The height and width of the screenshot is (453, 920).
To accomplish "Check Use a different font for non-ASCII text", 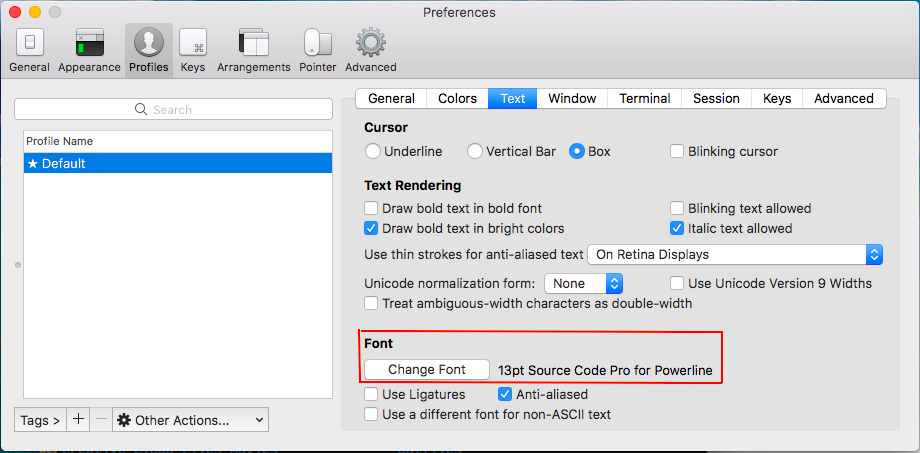I will click(371, 414).
